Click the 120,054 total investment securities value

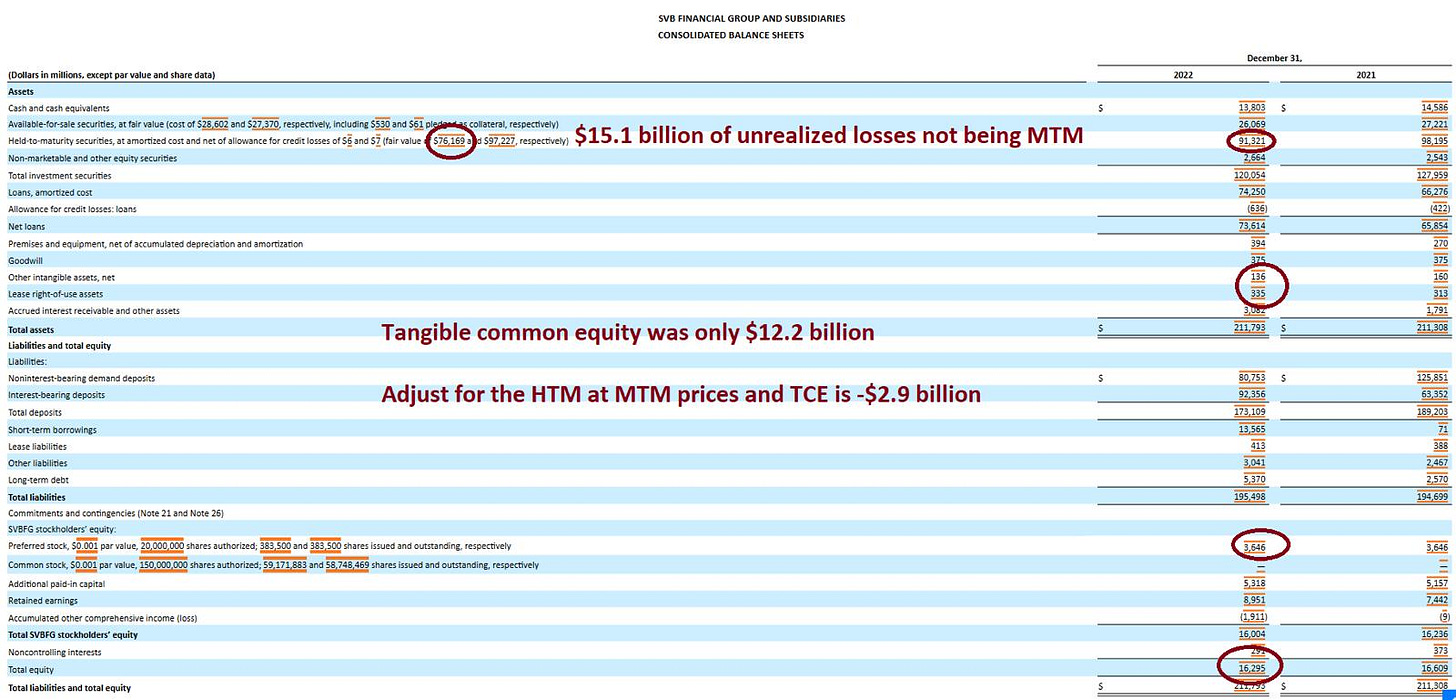click(x=1249, y=175)
